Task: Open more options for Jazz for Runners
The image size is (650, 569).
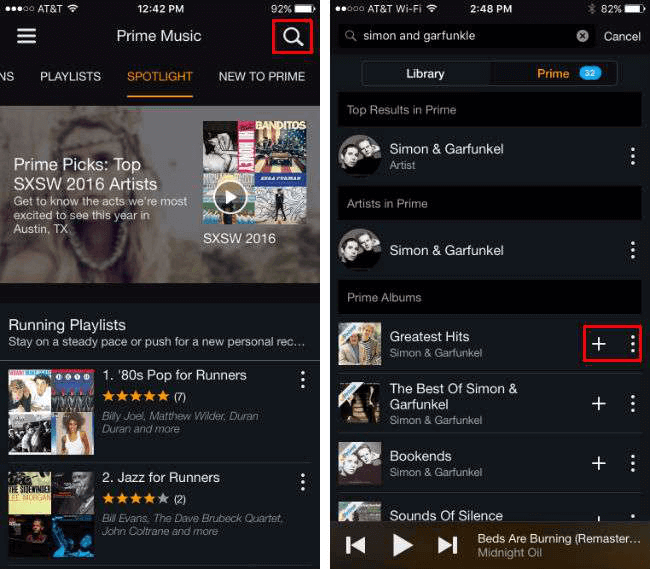Action: pos(303,482)
